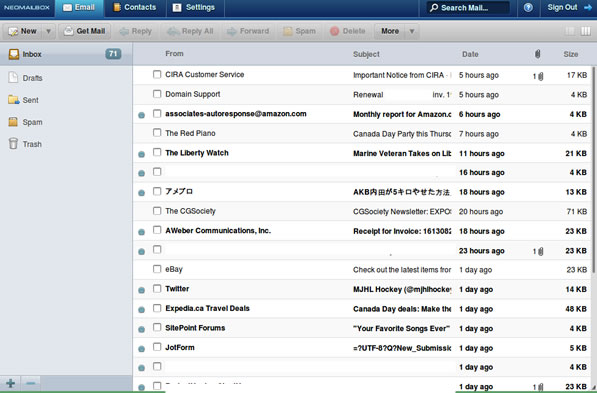Click the Delete button
The height and width of the screenshot is (393, 597).
[x=348, y=31]
